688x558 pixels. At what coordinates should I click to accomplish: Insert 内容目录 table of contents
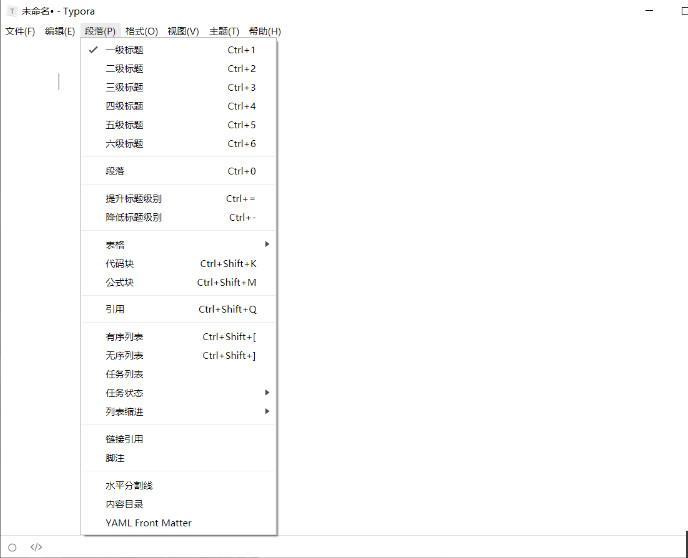[179, 504]
